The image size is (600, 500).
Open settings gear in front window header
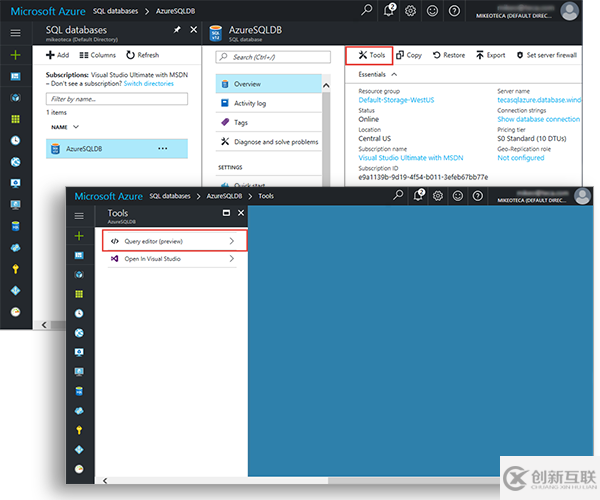[438, 196]
